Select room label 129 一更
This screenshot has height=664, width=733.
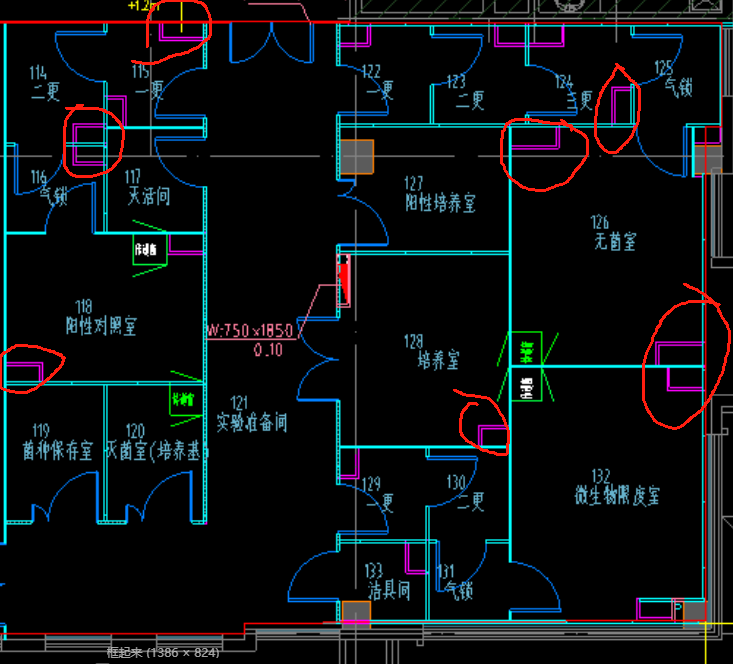click(x=378, y=494)
